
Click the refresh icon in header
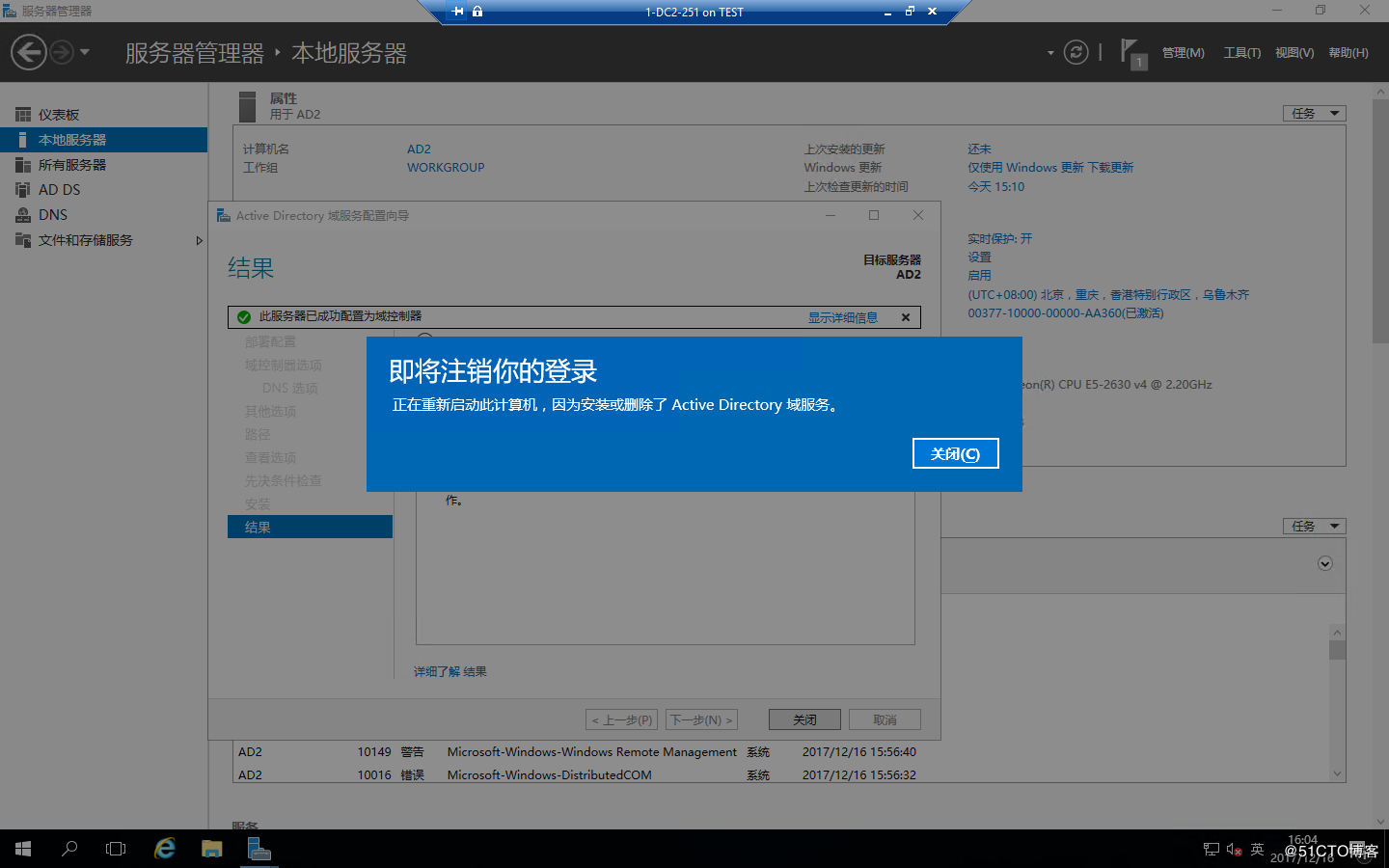click(x=1076, y=52)
